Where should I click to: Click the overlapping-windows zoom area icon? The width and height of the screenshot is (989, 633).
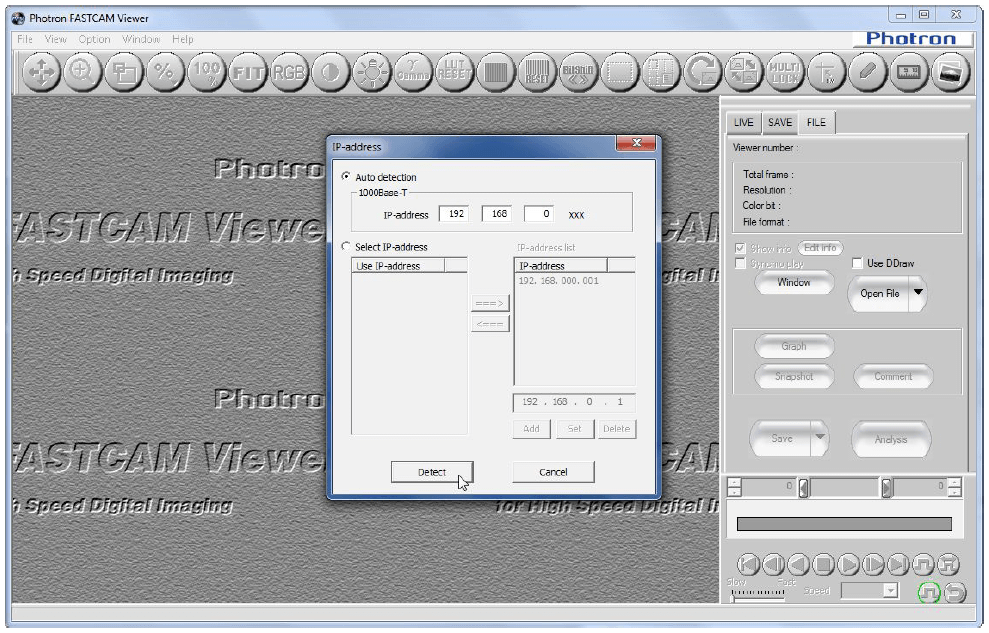point(124,73)
